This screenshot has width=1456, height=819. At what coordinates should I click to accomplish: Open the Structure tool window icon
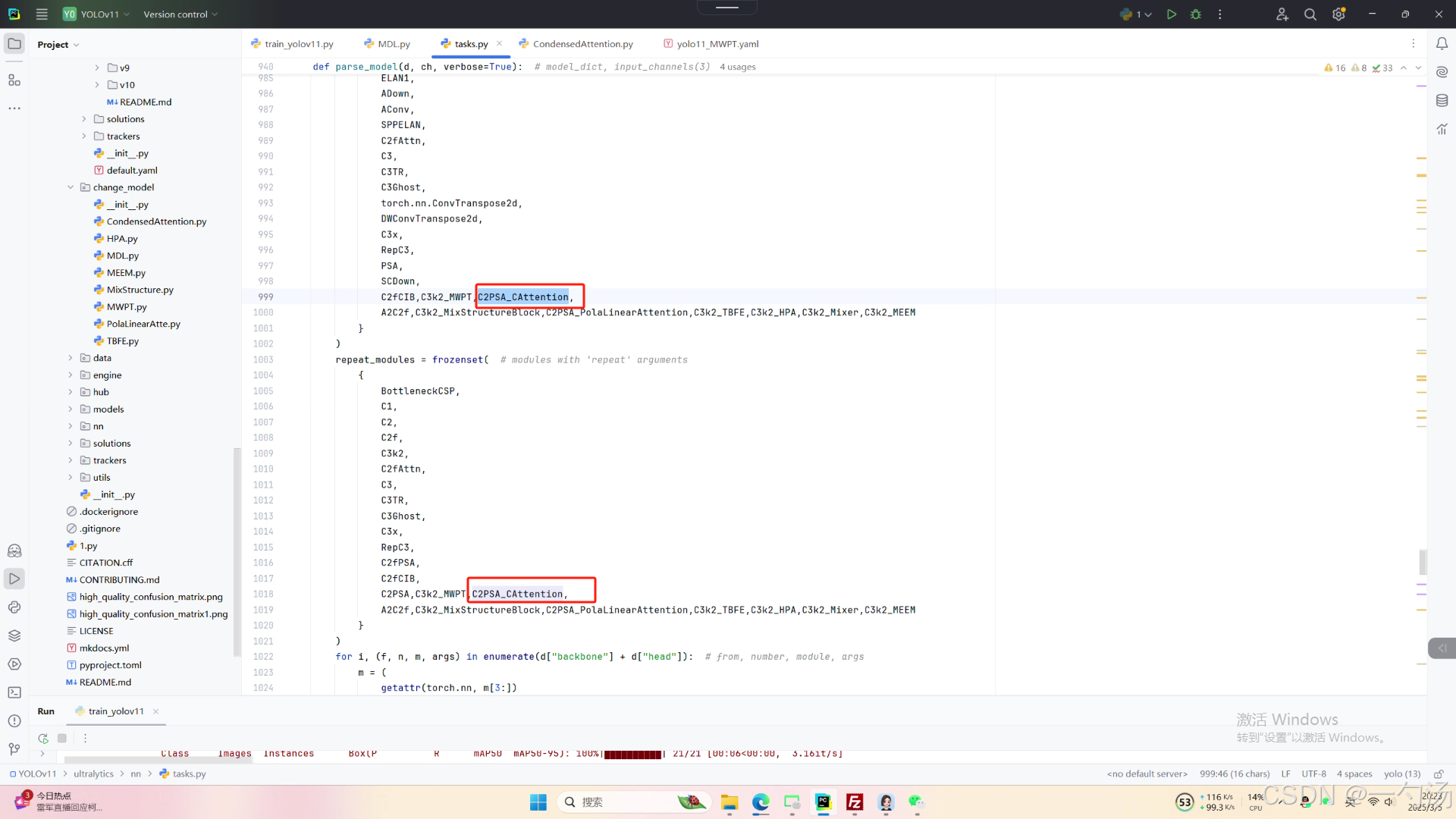14,80
